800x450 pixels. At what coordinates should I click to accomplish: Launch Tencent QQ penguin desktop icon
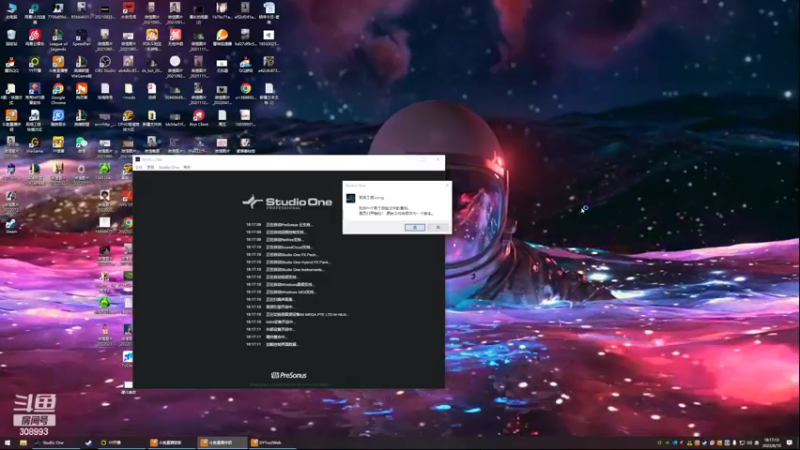[x=11, y=65]
